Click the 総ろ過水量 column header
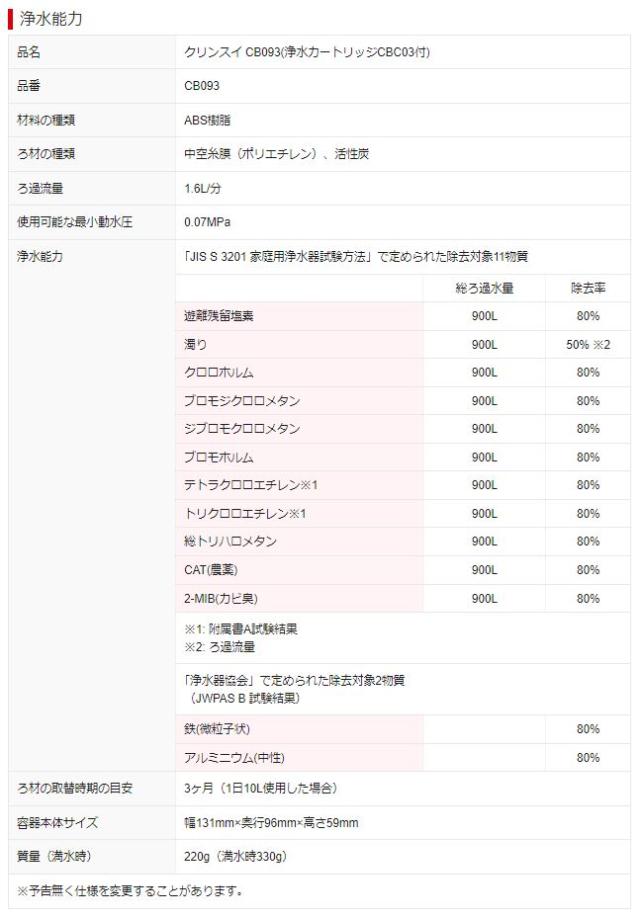Image resolution: width=640 pixels, height=919 pixels. pyautogui.click(x=484, y=288)
